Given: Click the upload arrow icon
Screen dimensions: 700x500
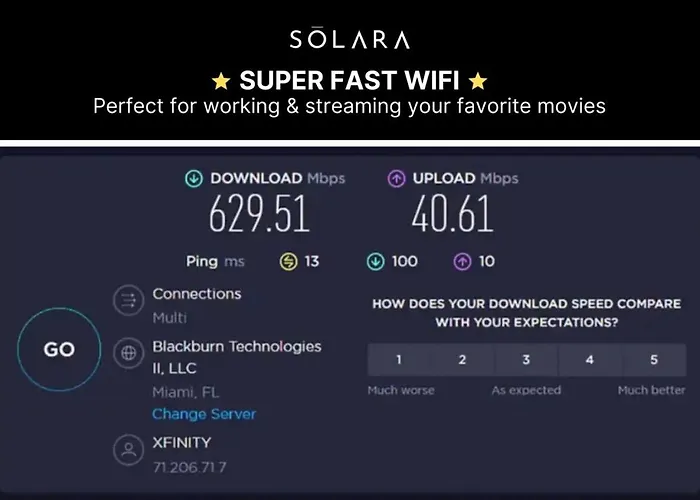Looking at the screenshot, I should coord(396,178).
